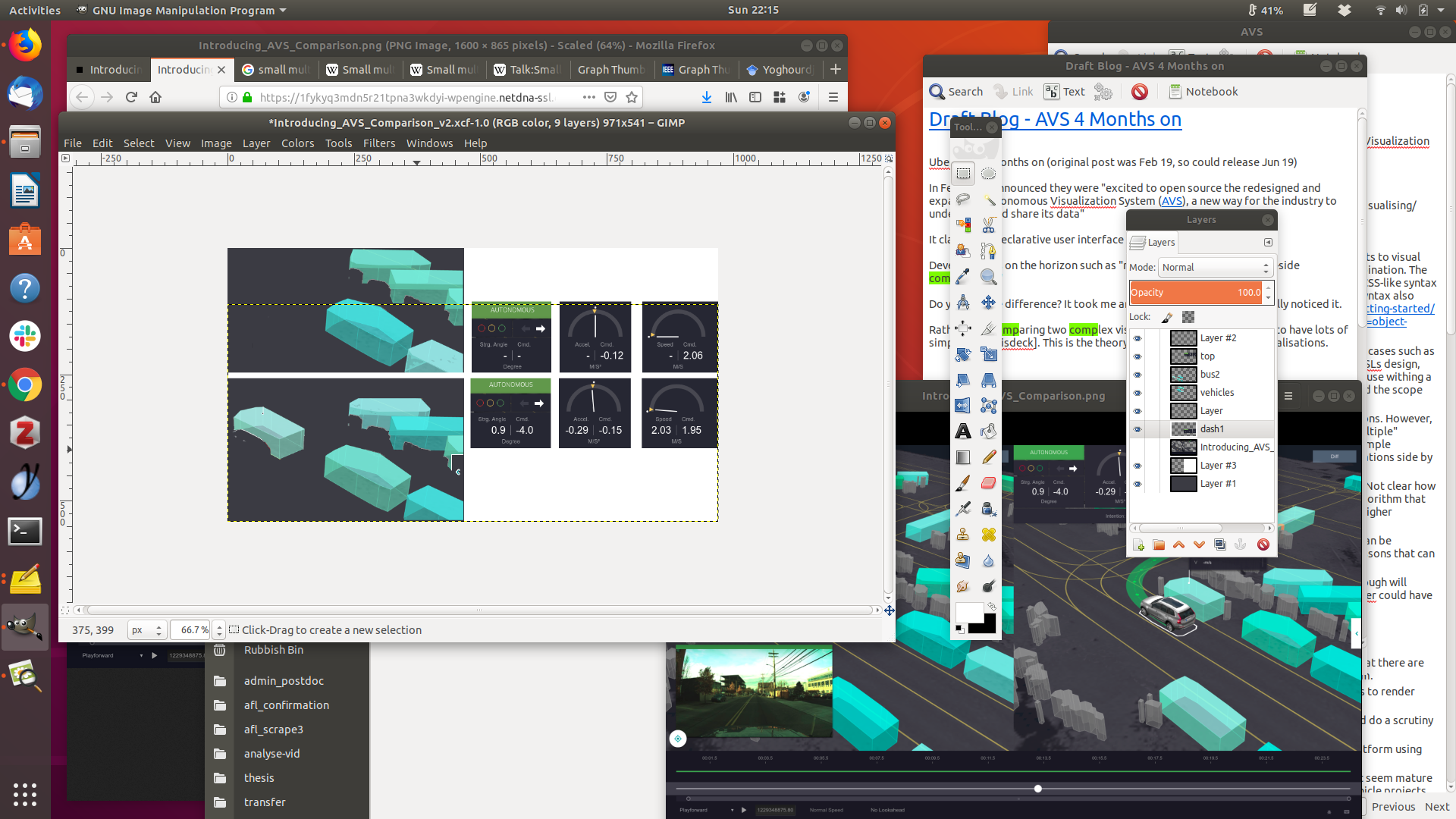Choose the Eraser tool

(988, 483)
